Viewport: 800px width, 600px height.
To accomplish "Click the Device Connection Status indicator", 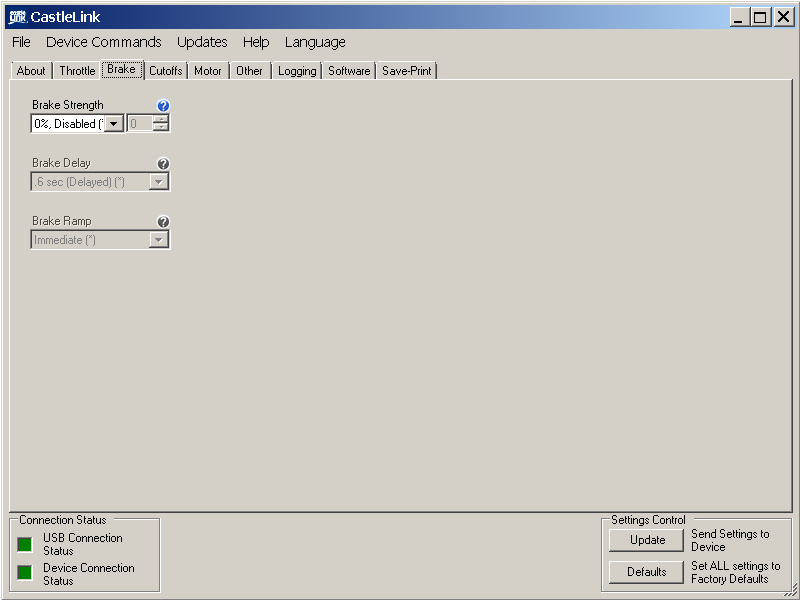I will pos(25,573).
